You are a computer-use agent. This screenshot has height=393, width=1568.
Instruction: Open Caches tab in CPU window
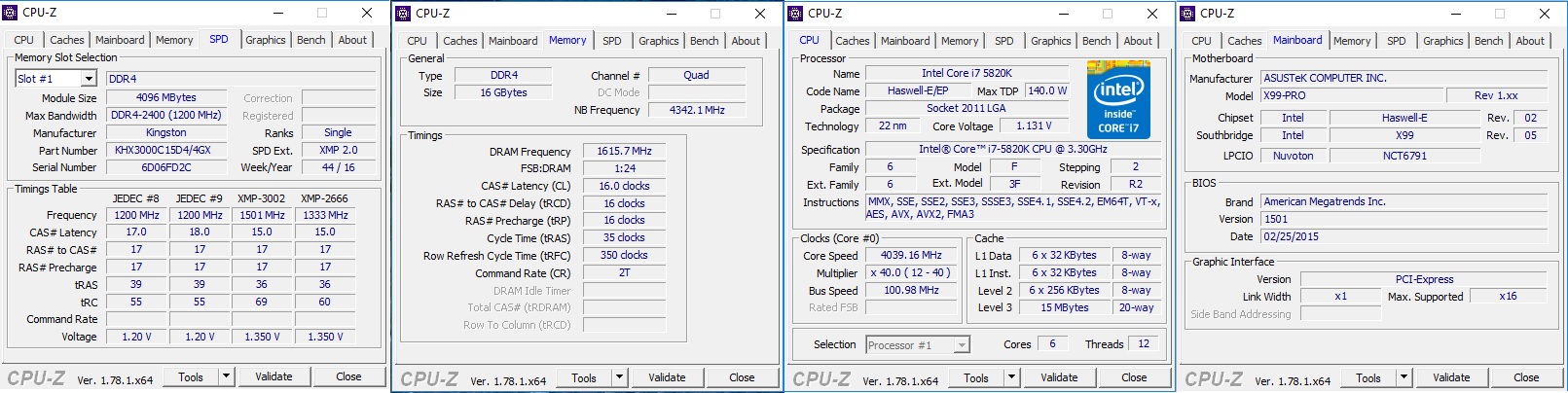(853, 41)
